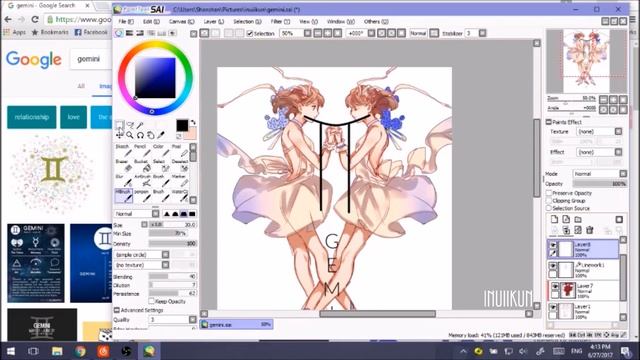Choose the Bucket fill tool
This screenshot has width=640, height=360.
click(141, 166)
